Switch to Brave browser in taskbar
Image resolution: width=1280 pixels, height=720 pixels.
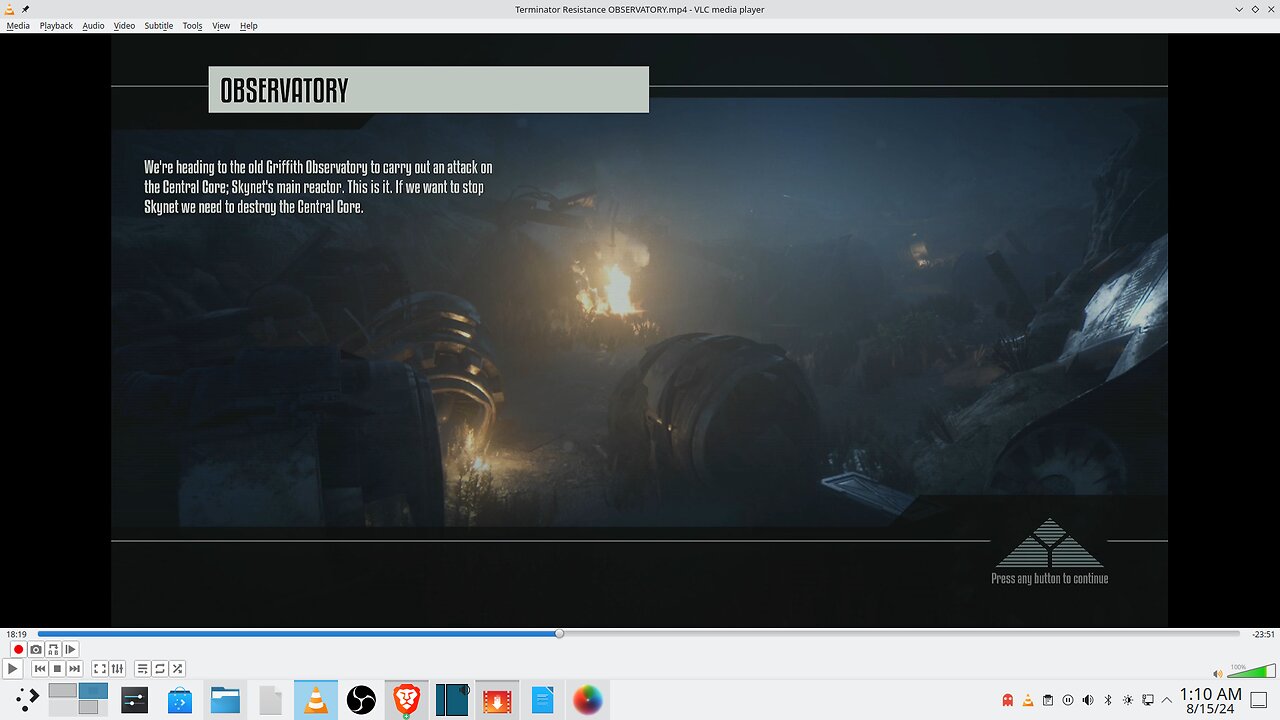[x=406, y=699]
